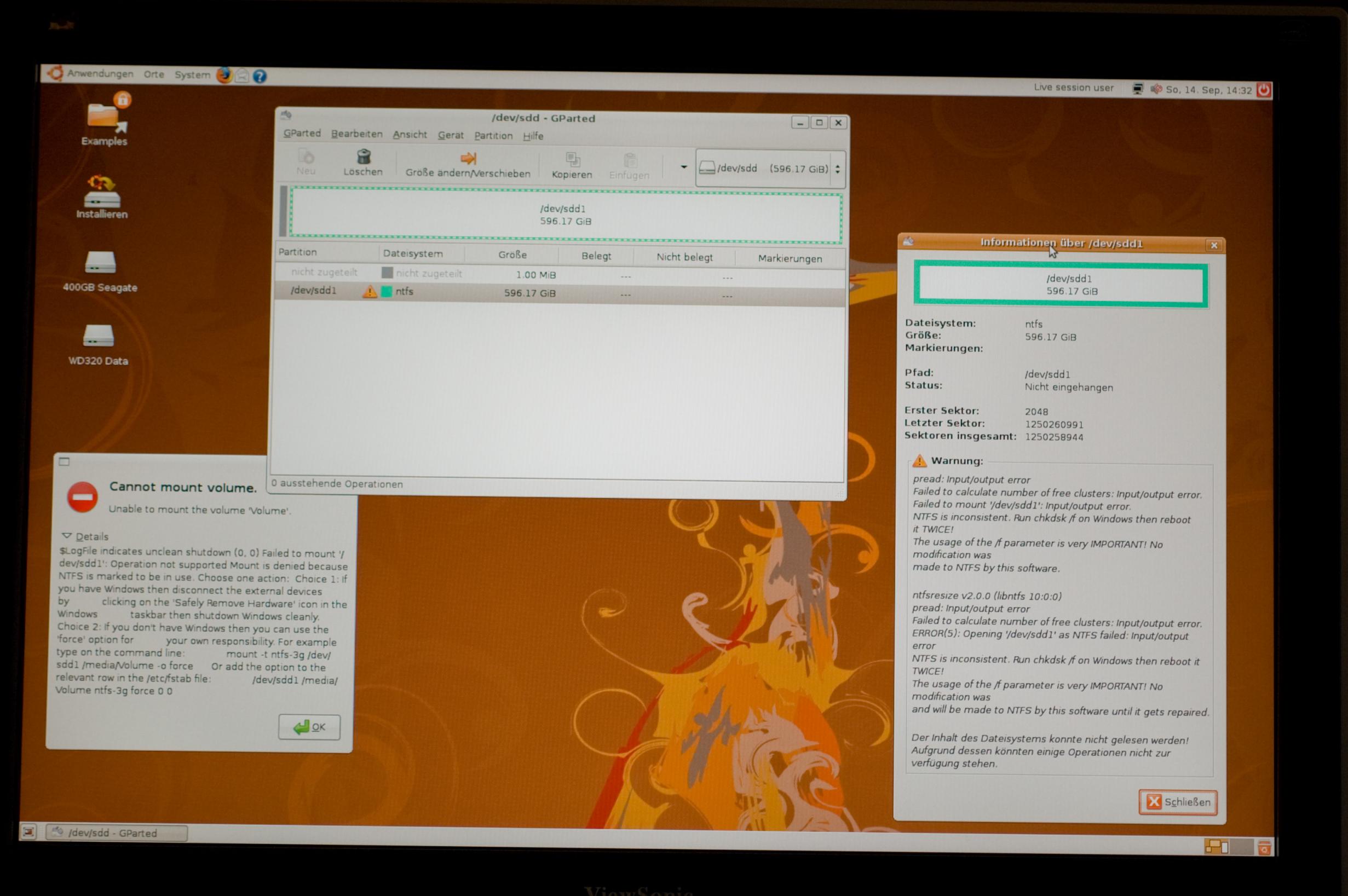Click the Schließen button

point(1178,802)
